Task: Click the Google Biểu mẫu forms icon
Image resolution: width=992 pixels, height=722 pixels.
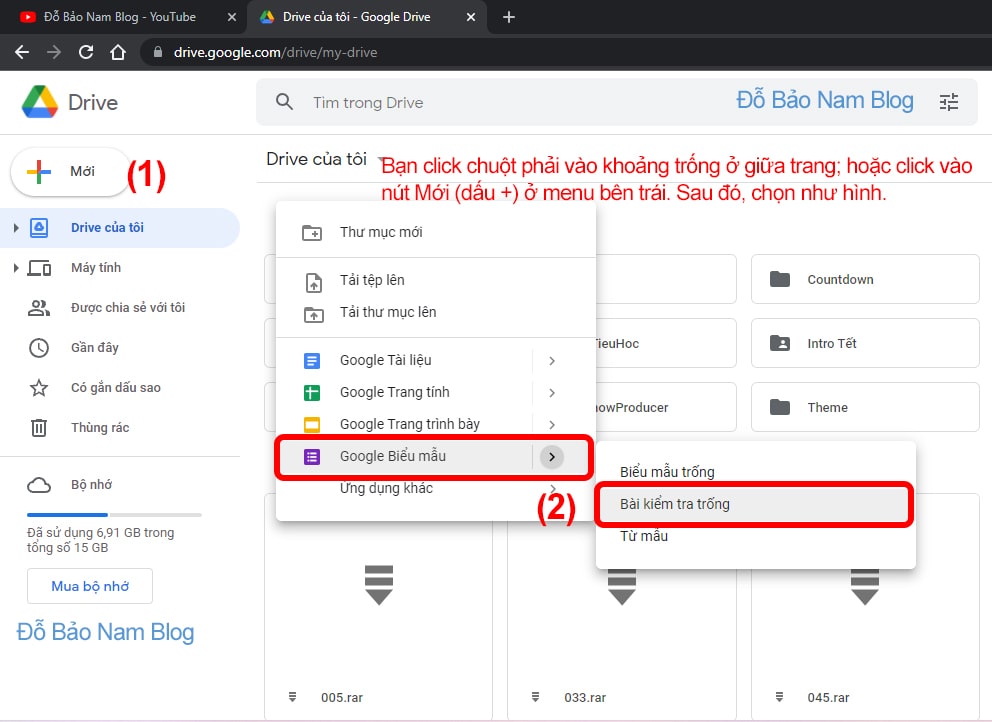Action: [312, 457]
